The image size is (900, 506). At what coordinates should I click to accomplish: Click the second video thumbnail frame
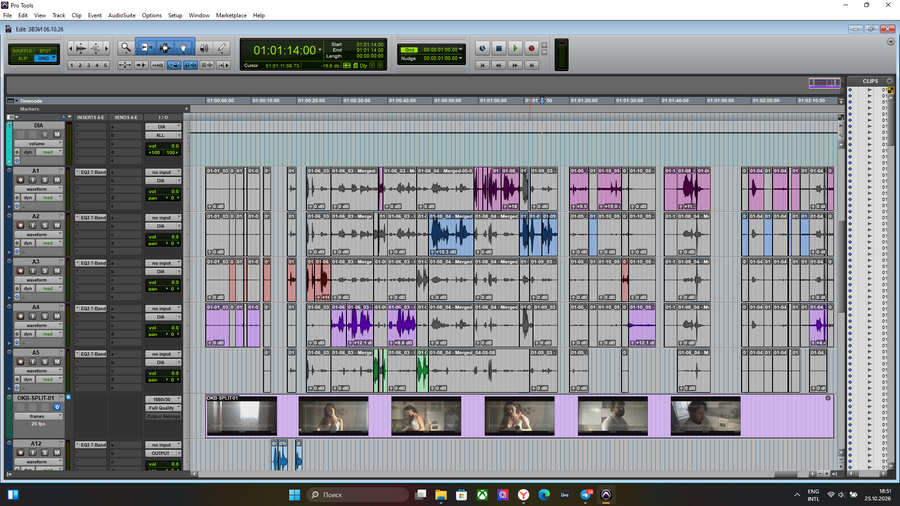(333, 416)
